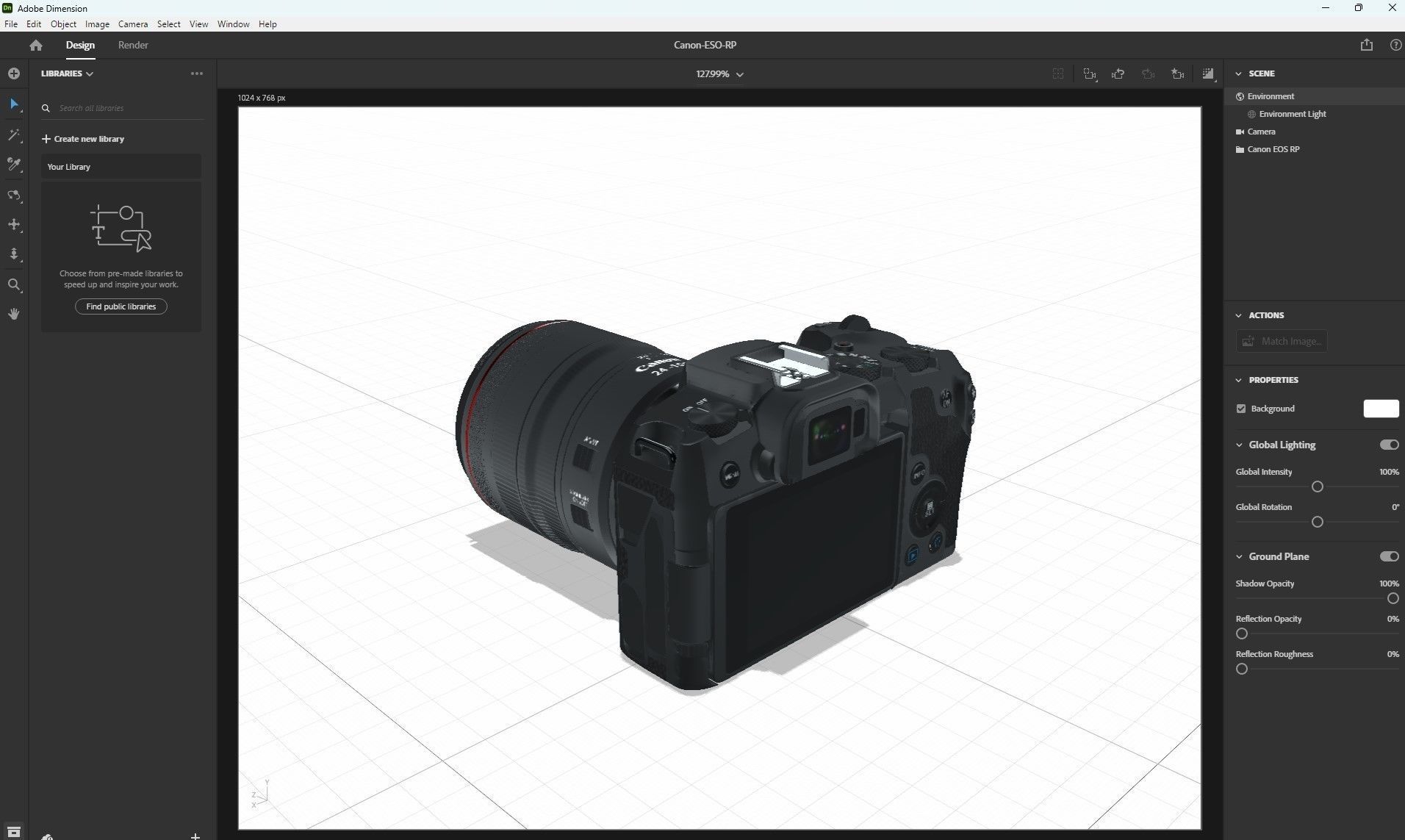1405x840 pixels.
Task: Adjust the Global Intensity slider
Action: [x=1318, y=487]
